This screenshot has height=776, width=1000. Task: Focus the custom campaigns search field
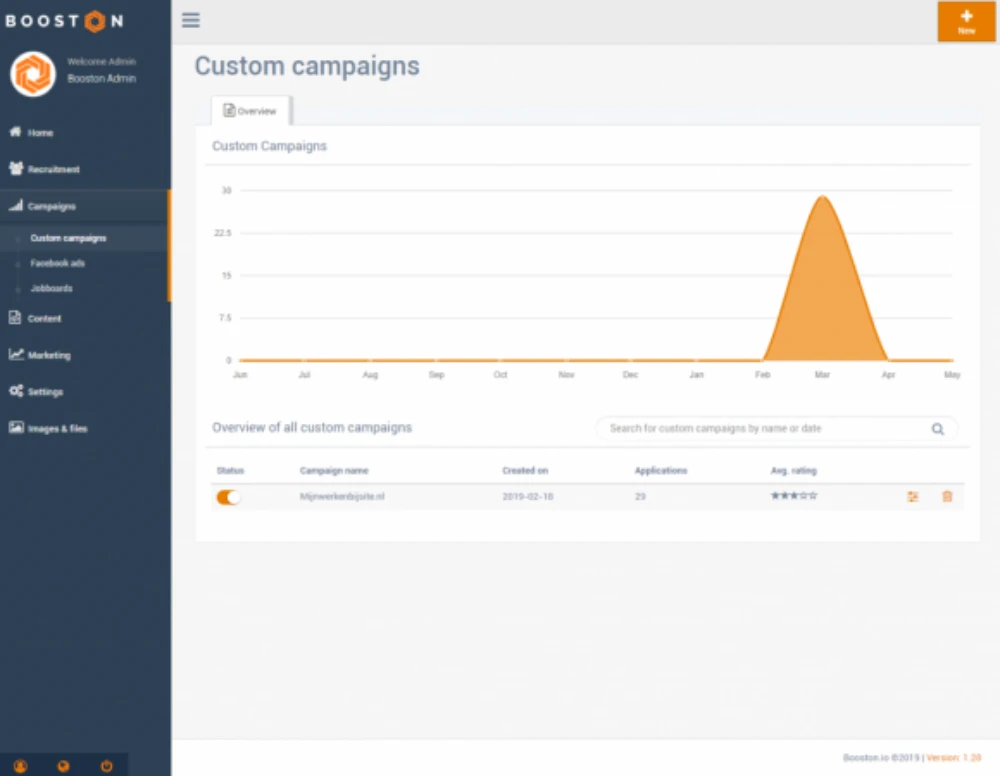coord(765,429)
